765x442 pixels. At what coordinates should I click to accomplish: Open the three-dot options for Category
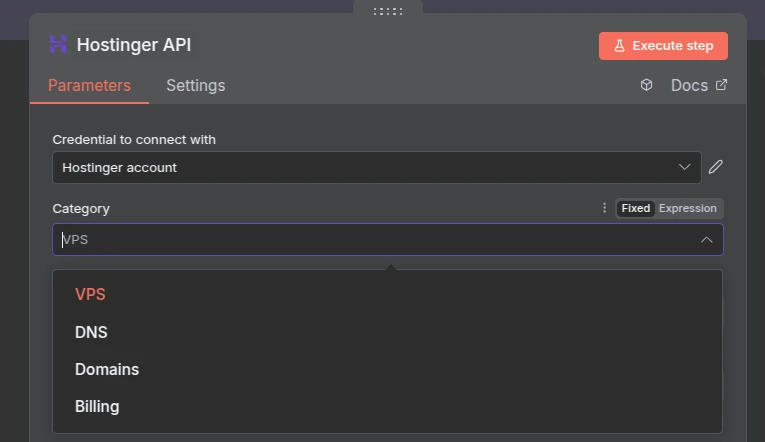604,208
